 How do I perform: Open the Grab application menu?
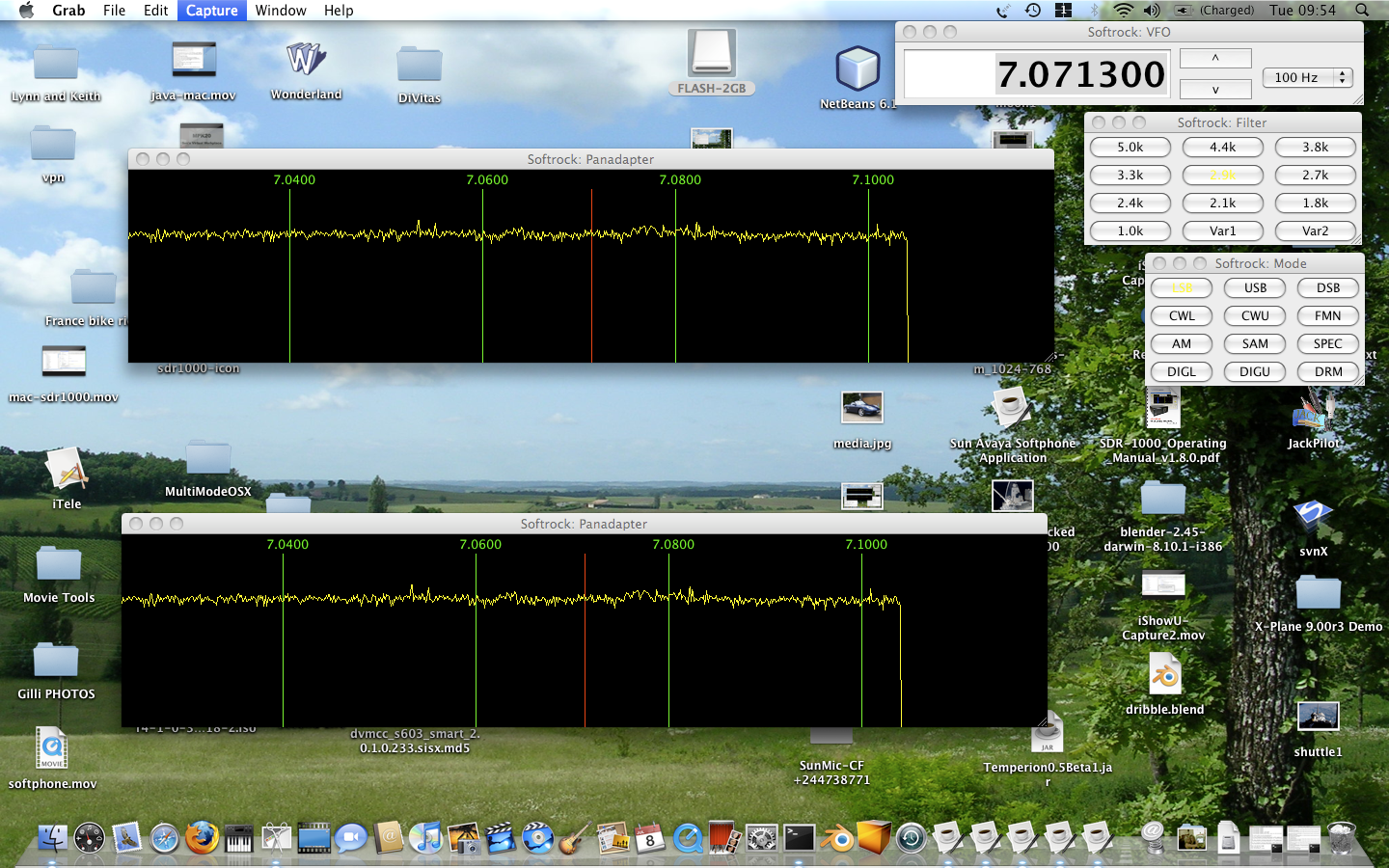coord(68,10)
